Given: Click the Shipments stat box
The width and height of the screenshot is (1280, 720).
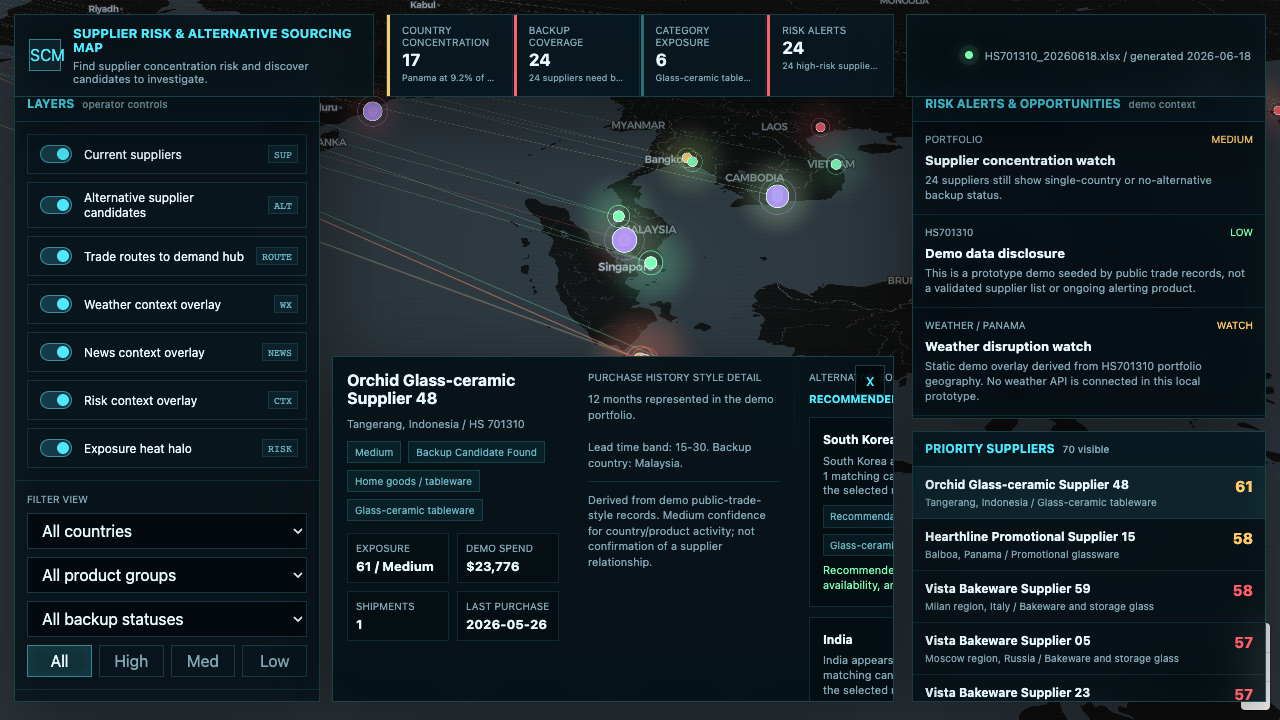Looking at the screenshot, I should pos(398,616).
